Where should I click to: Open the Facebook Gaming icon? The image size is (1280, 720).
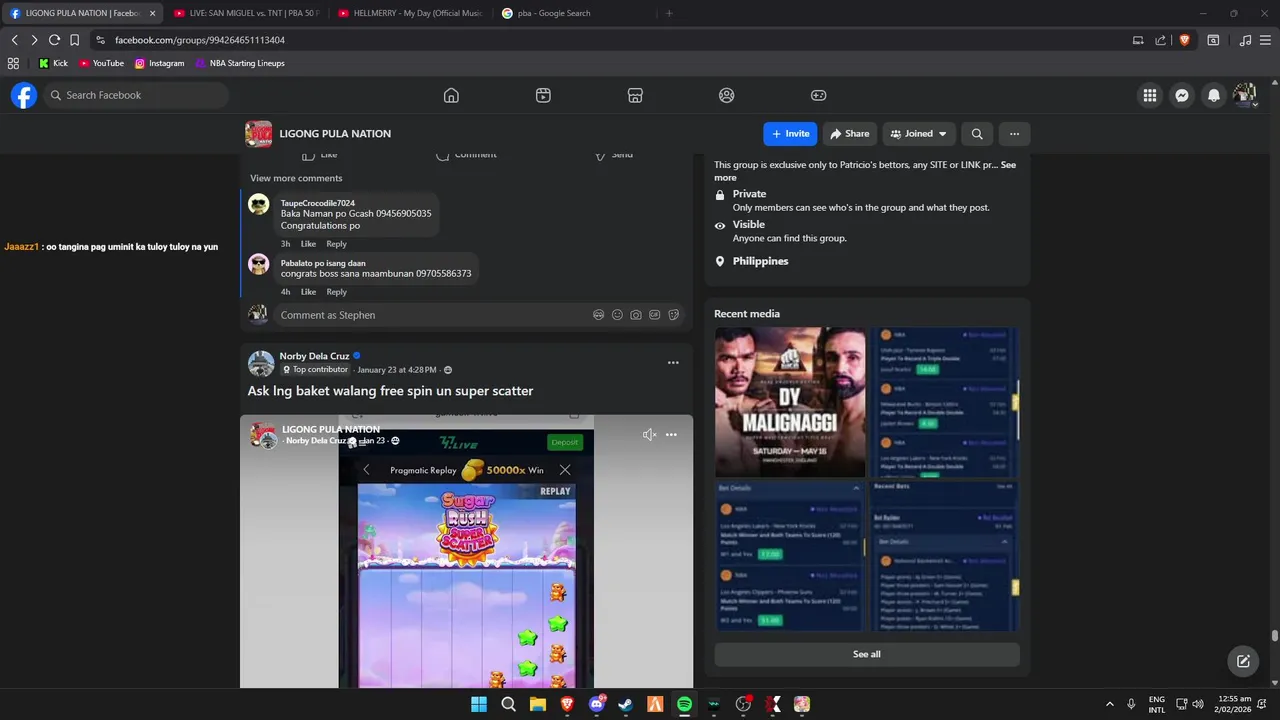point(818,95)
